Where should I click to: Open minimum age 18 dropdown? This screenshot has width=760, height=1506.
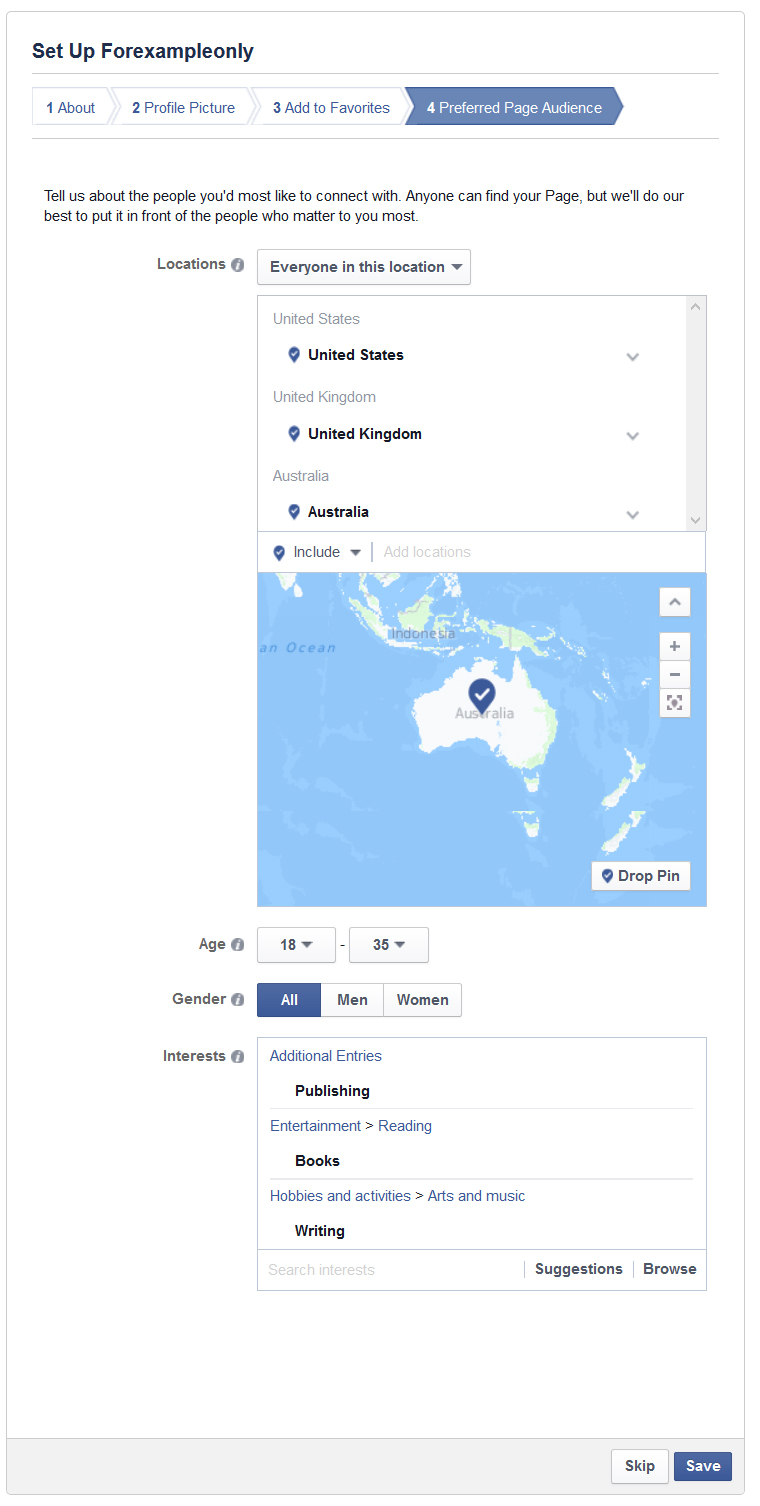tap(296, 945)
